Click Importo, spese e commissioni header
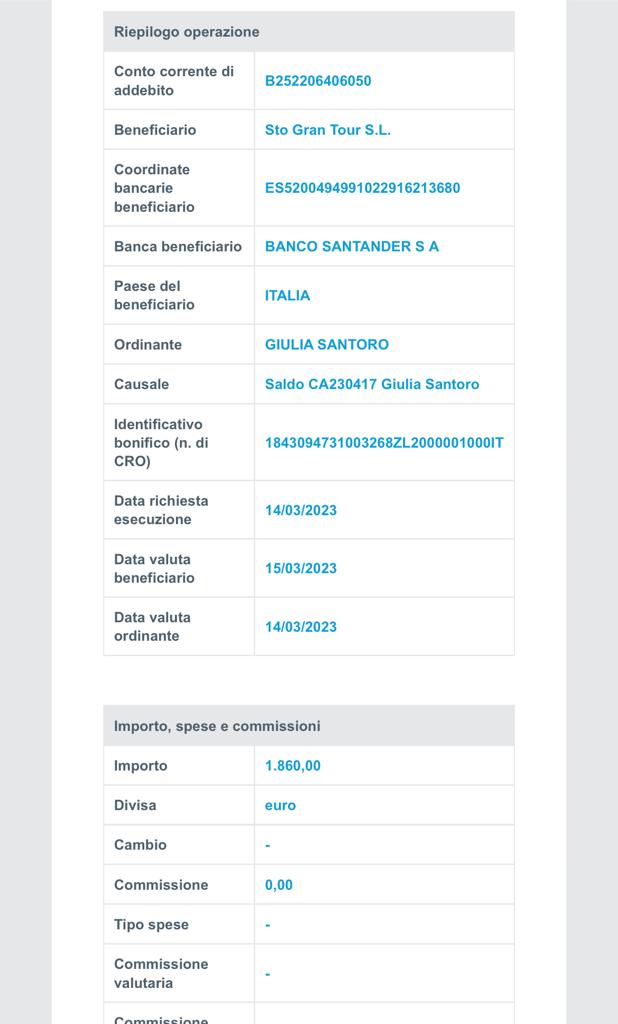618x1024 pixels. (x=217, y=726)
